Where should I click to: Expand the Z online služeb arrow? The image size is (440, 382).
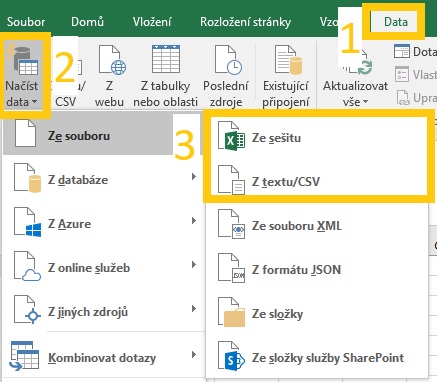pyautogui.click(x=194, y=265)
